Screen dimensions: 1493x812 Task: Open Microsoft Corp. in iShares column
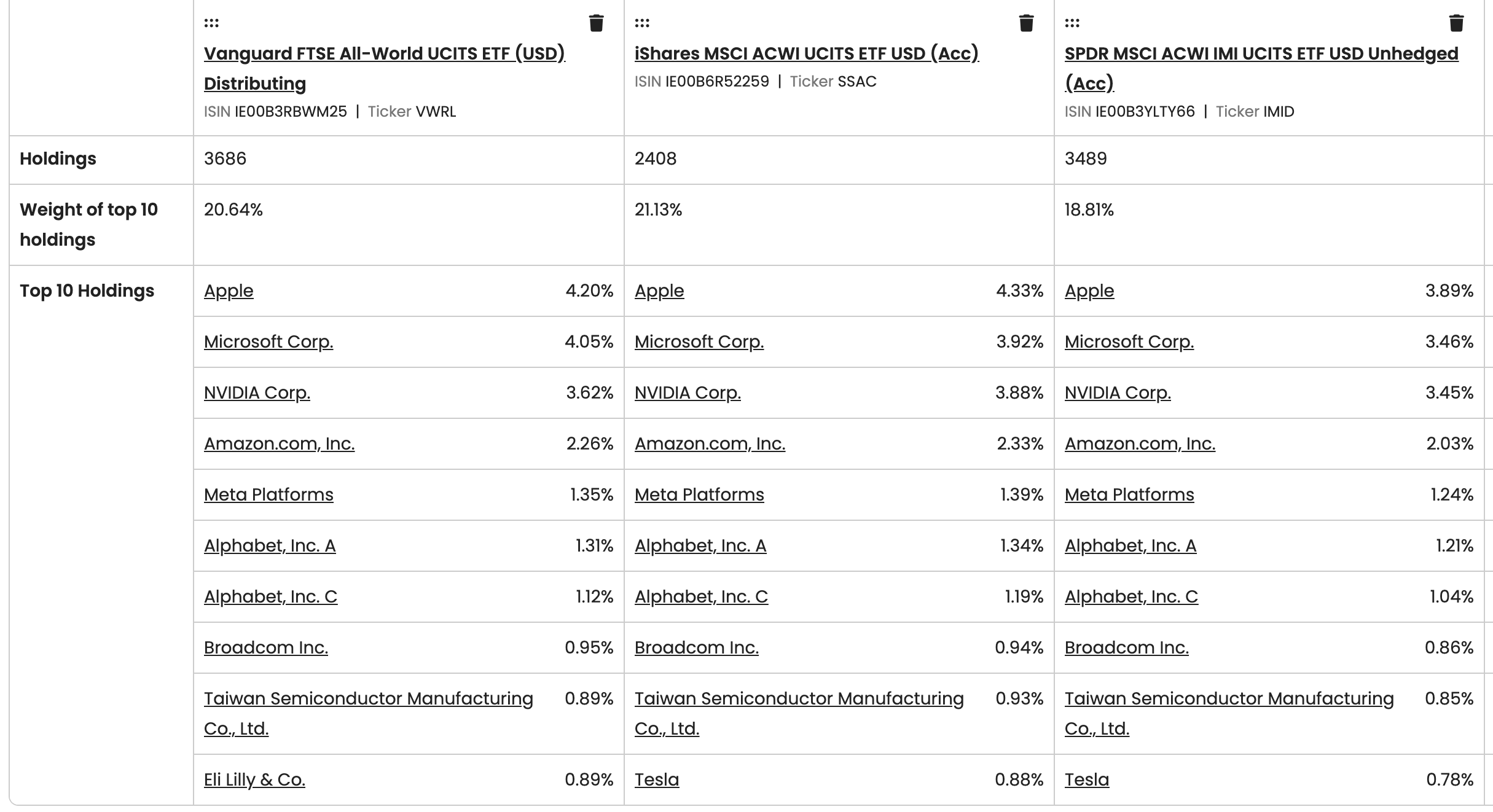click(699, 342)
